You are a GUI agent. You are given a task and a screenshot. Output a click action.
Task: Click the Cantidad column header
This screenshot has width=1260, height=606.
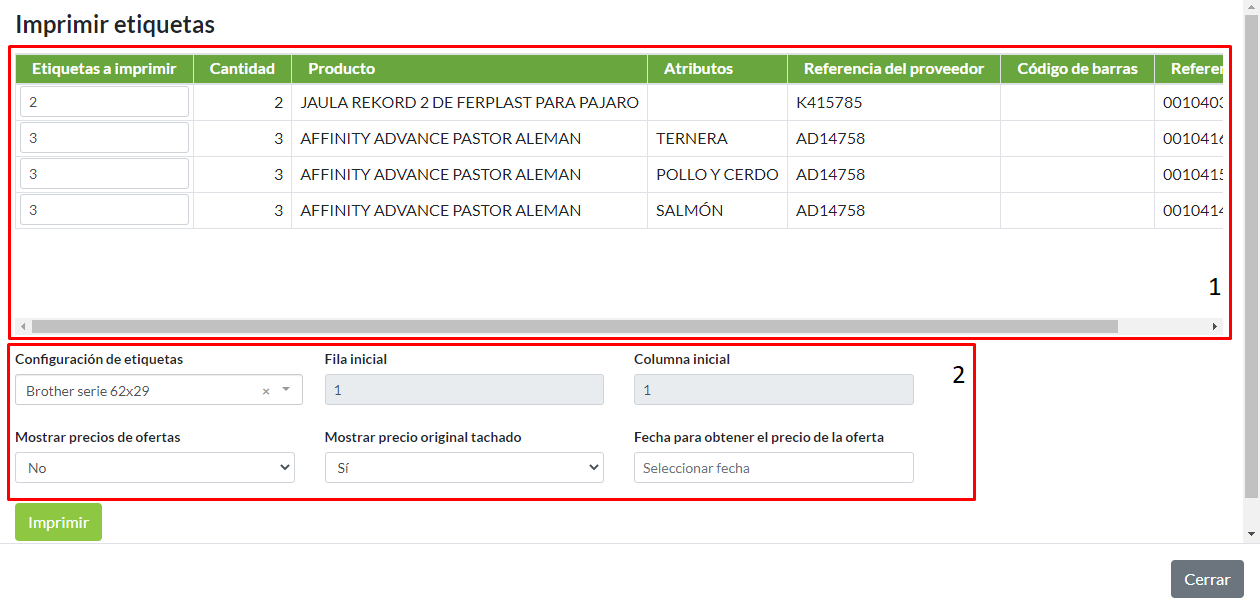(x=242, y=69)
